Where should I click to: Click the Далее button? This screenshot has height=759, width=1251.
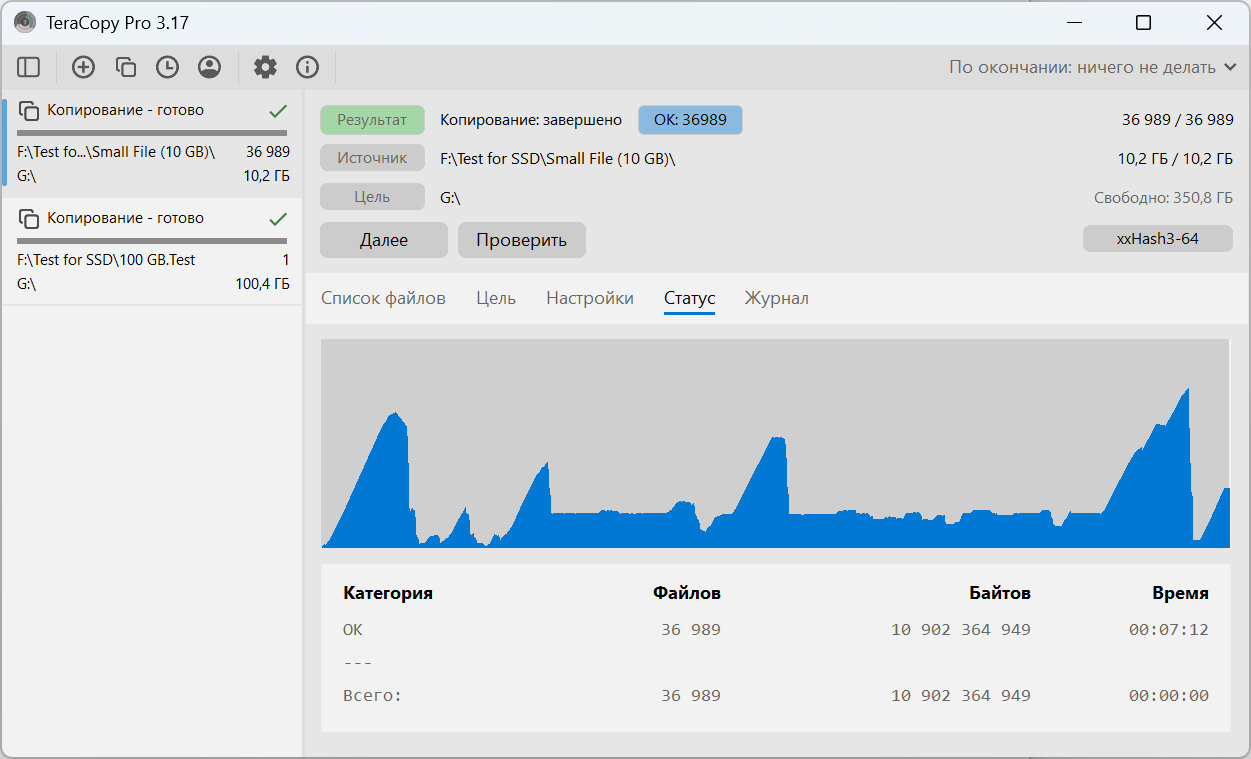(384, 240)
